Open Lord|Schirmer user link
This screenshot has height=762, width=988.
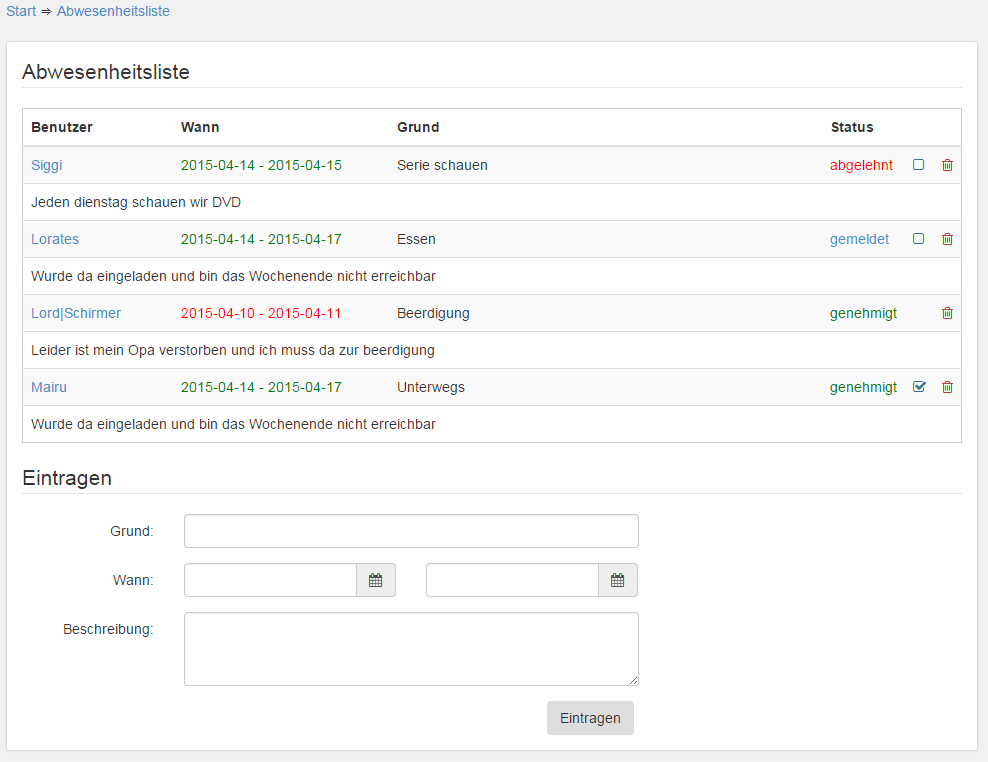(76, 313)
